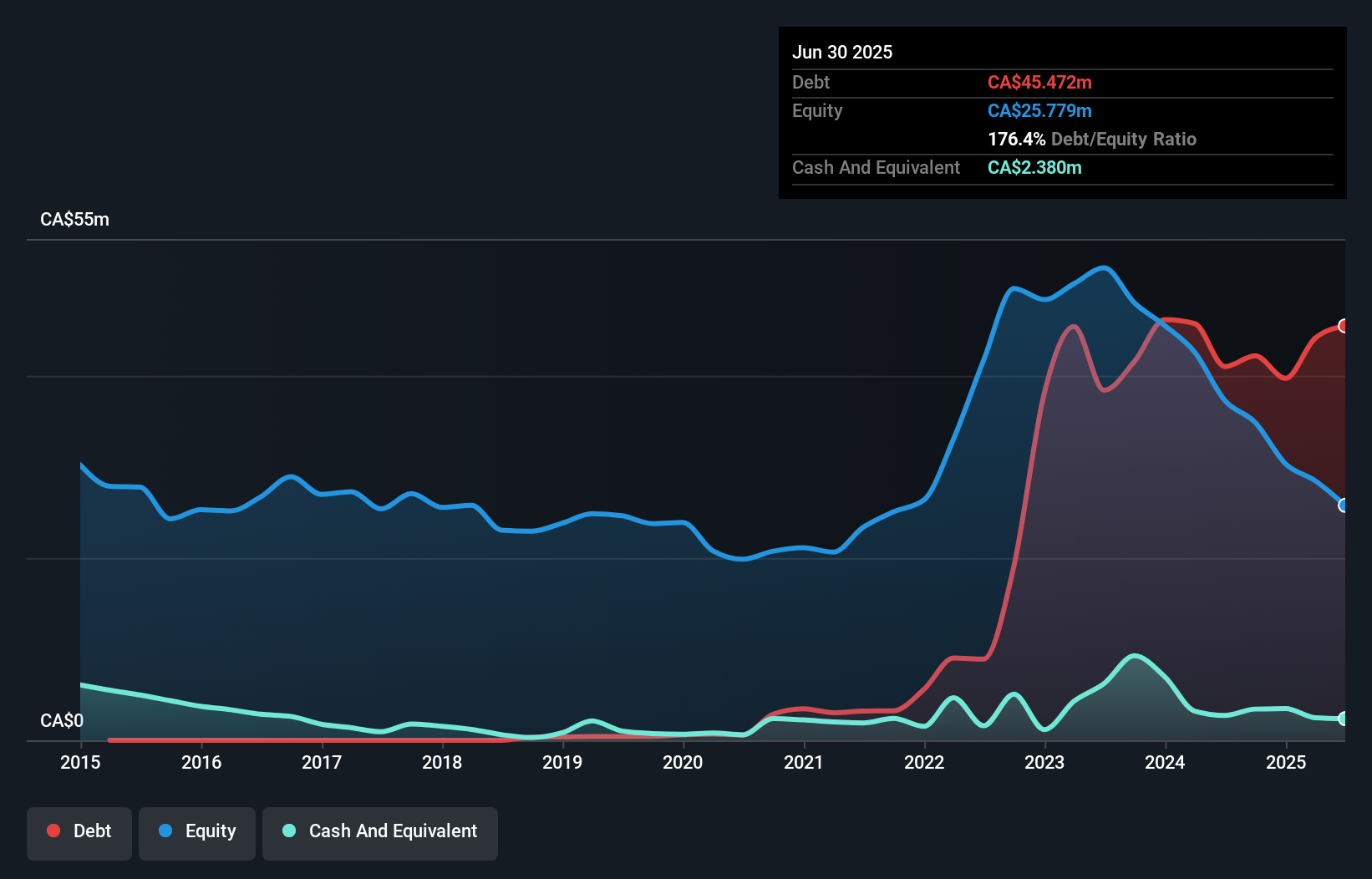Click the CA$55m axis gridline label
Image resolution: width=1372 pixels, height=879 pixels.
pos(74,219)
